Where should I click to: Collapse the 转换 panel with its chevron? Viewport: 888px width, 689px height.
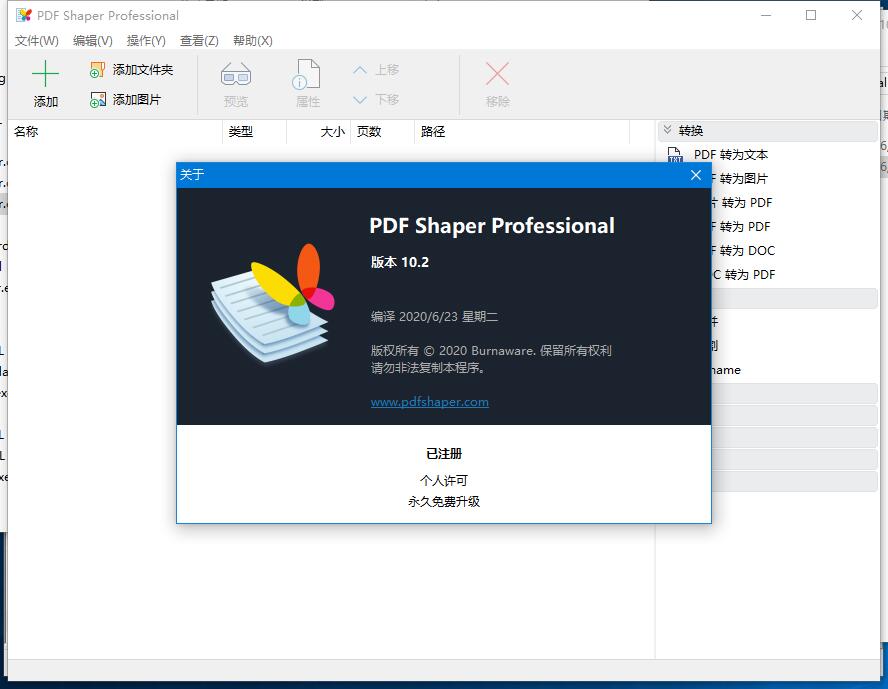667,130
